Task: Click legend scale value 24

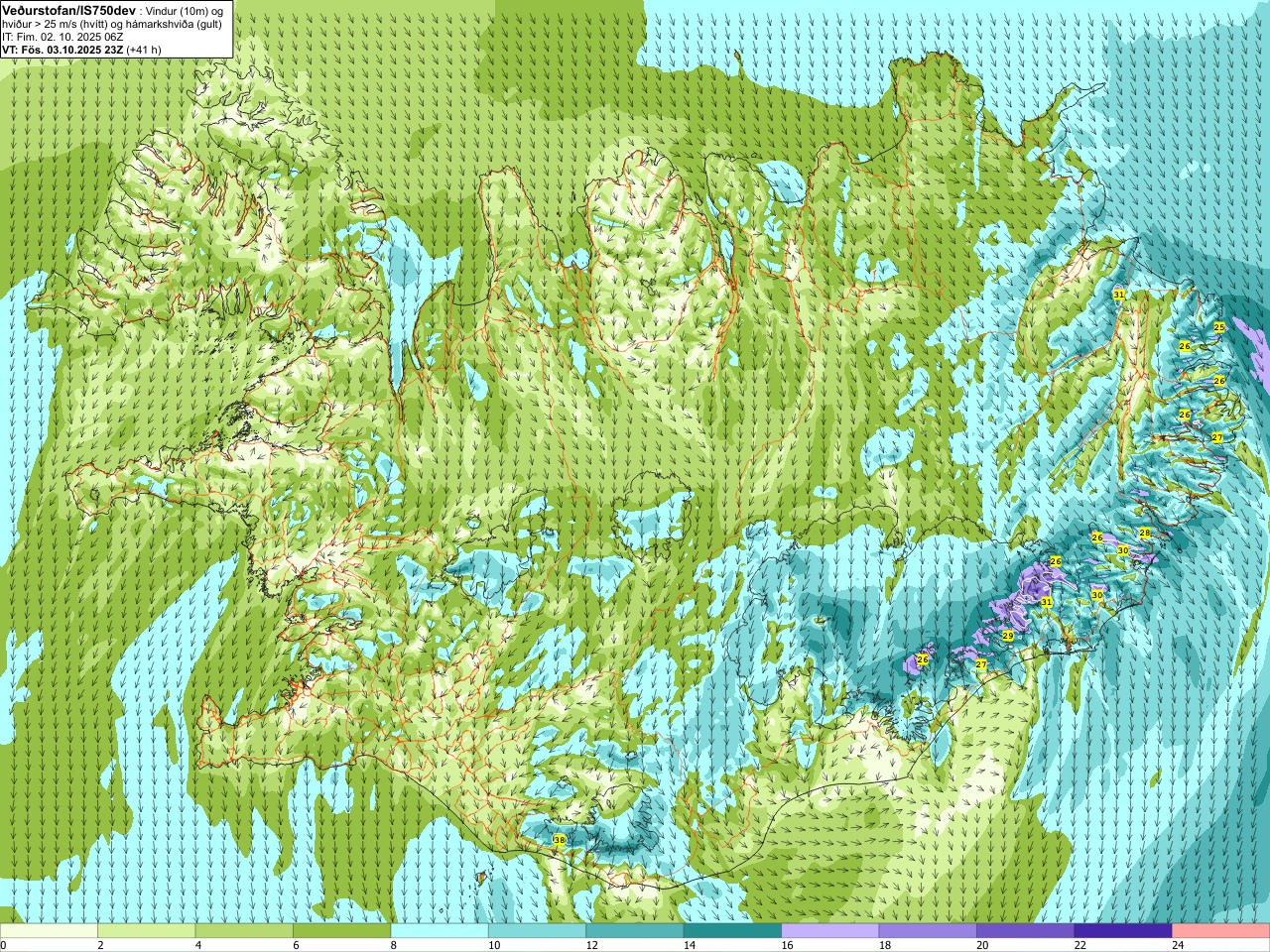Action: pos(1178,945)
